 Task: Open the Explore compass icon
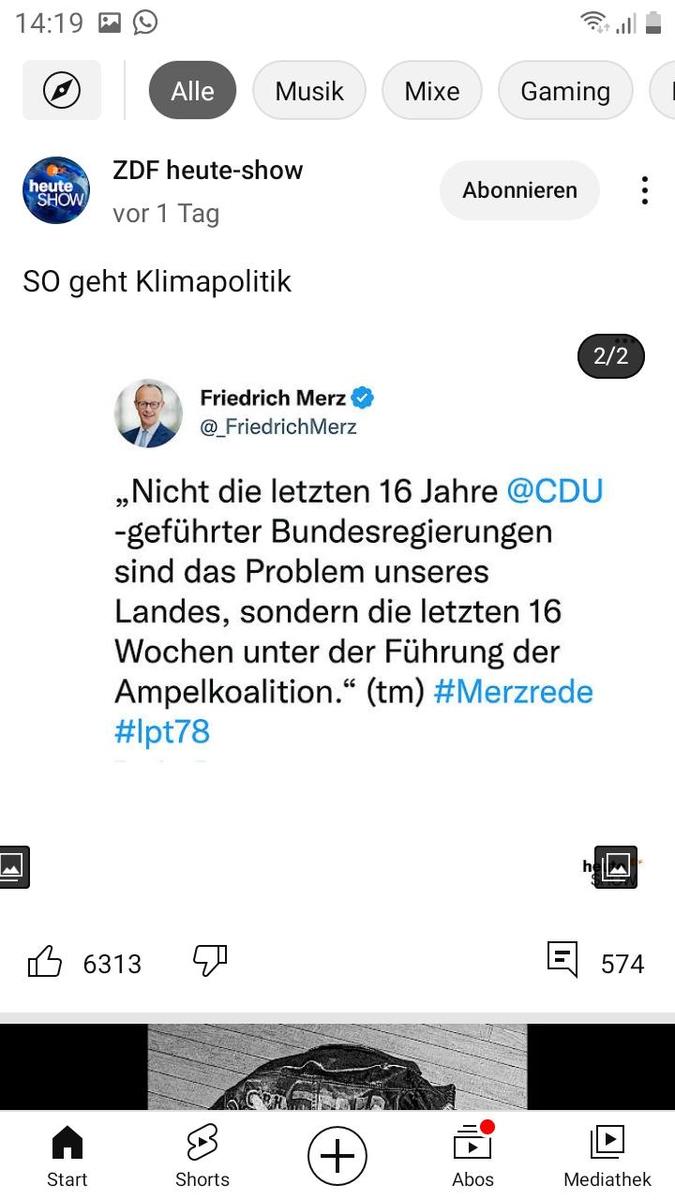[62, 91]
